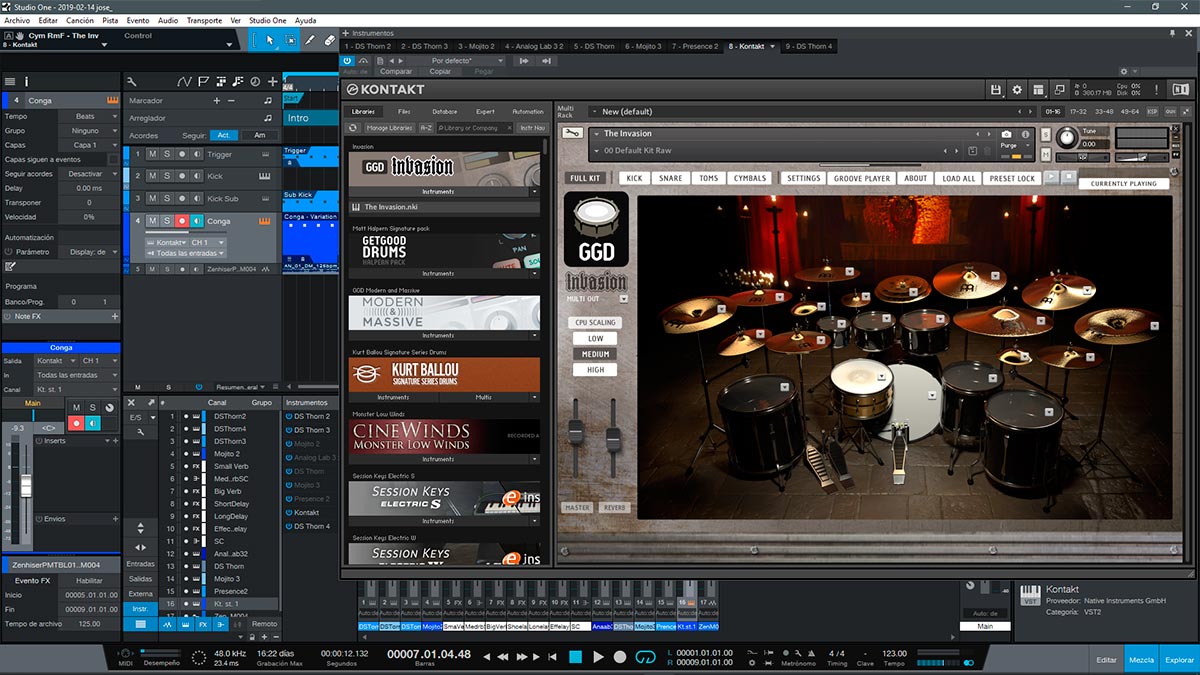Click the Comparar button

click(396, 72)
